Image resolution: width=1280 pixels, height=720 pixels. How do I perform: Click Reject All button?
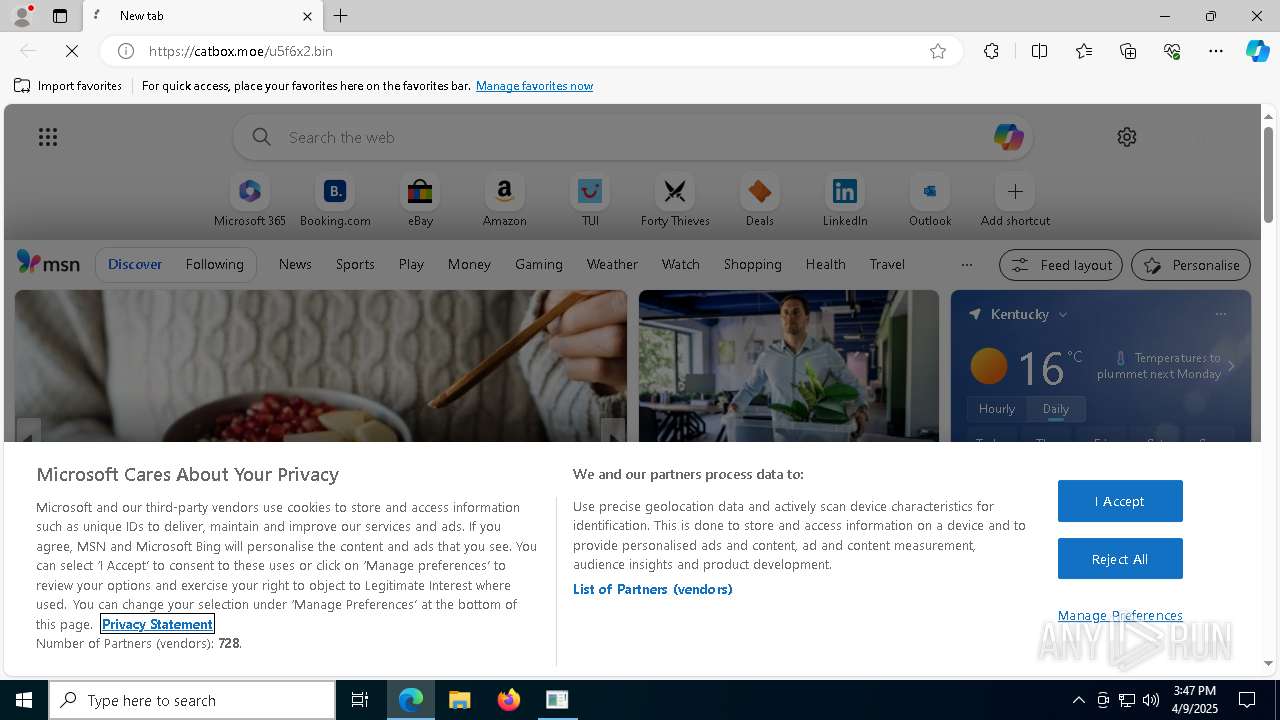pos(1120,559)
